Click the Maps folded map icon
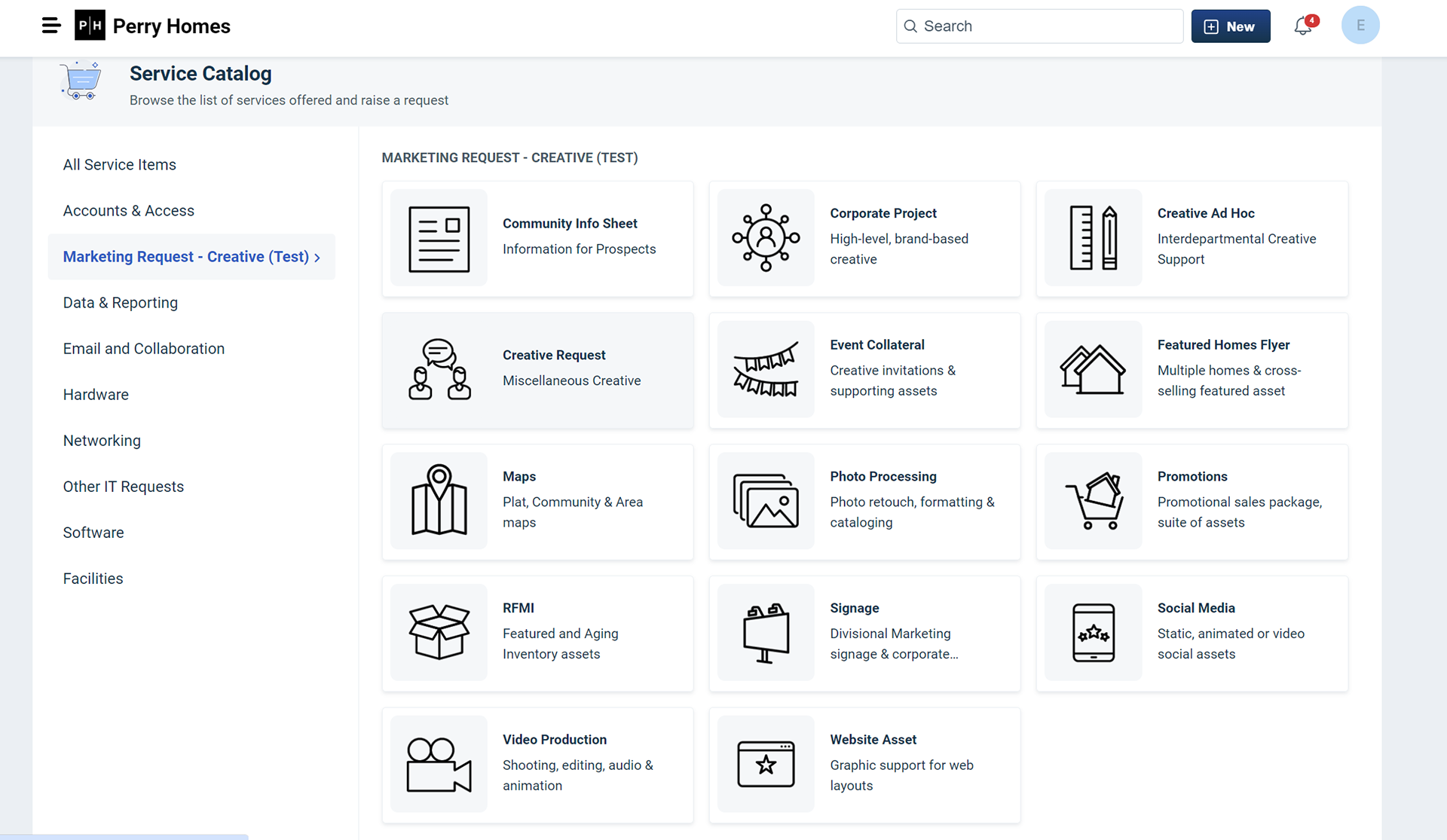Screen dimensions: 1447x840 (439, 500)
